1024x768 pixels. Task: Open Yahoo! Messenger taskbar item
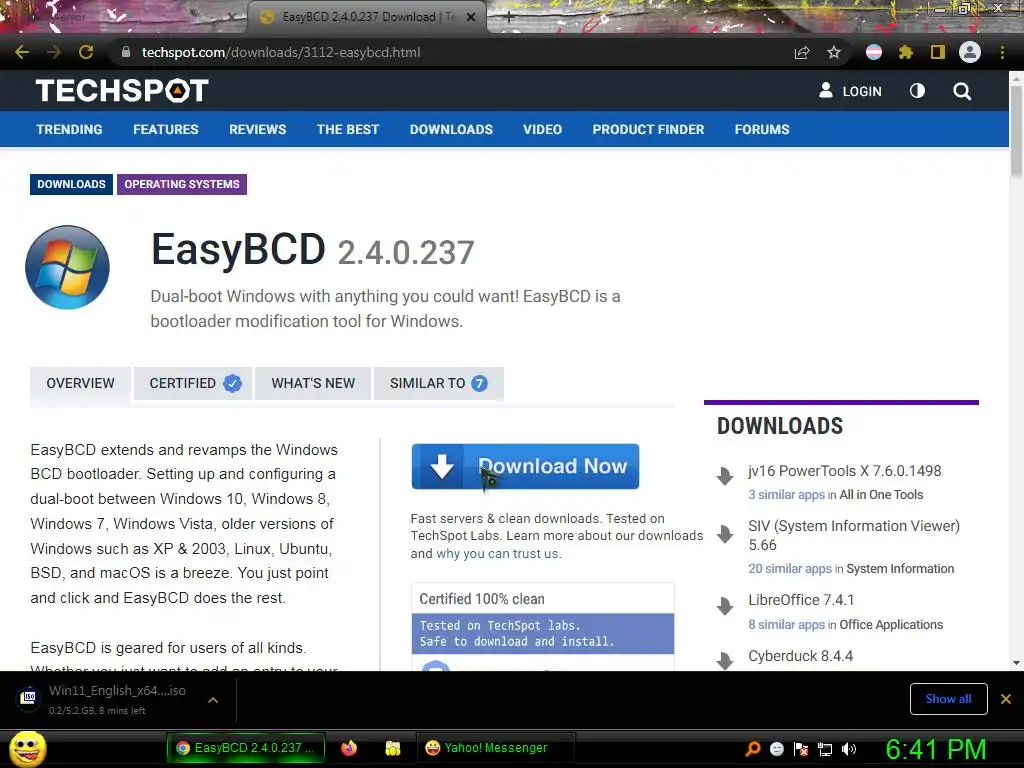point(494,748)
